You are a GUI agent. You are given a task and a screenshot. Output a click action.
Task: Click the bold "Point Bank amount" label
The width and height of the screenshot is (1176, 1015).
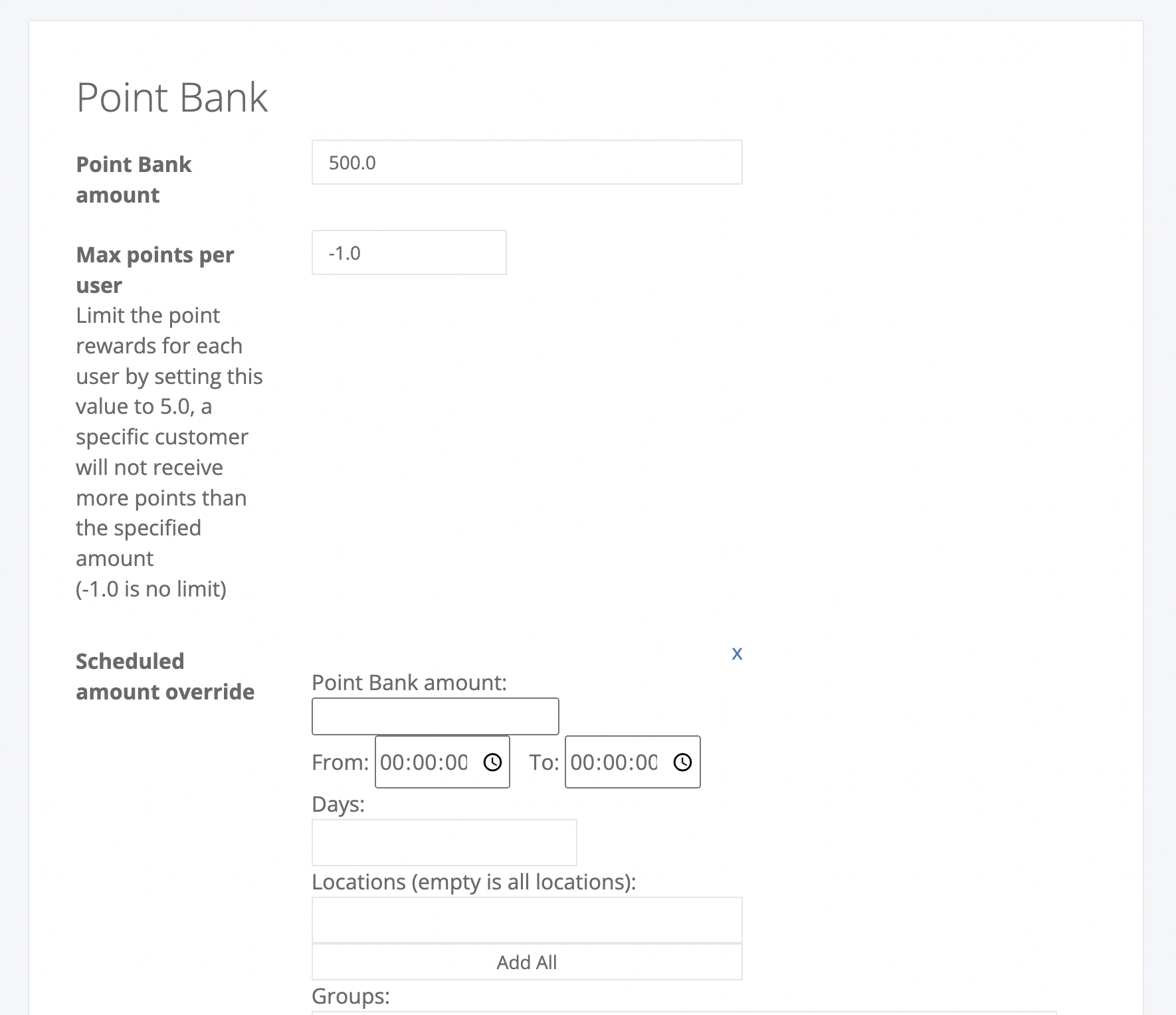[x=134, y=179]
